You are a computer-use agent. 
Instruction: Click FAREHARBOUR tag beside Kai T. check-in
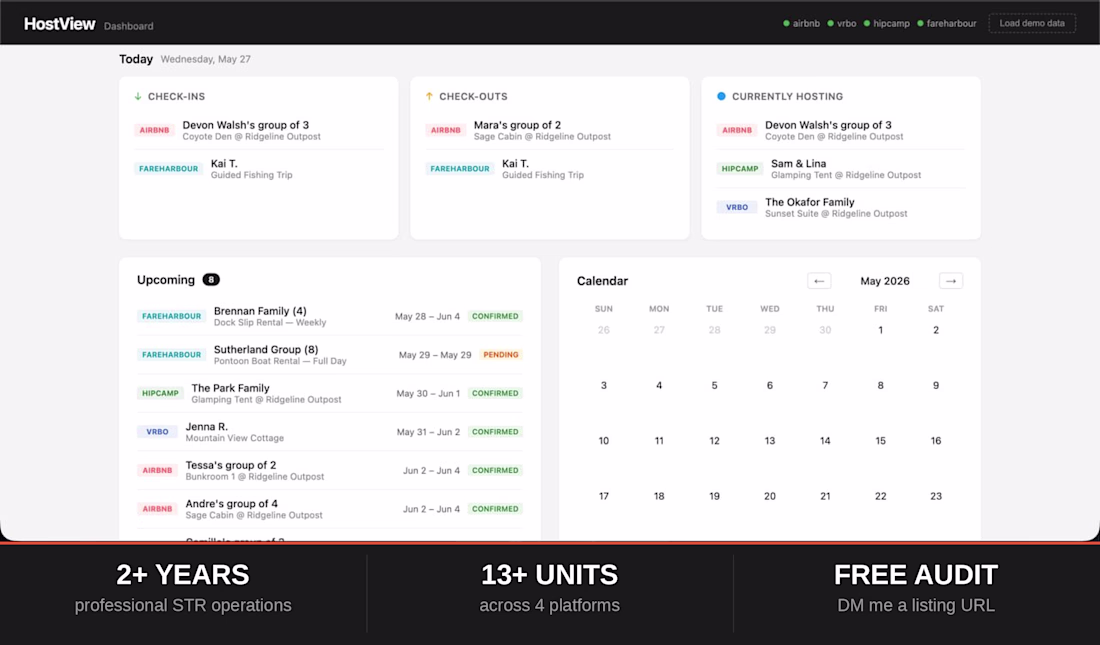[168, 168]
